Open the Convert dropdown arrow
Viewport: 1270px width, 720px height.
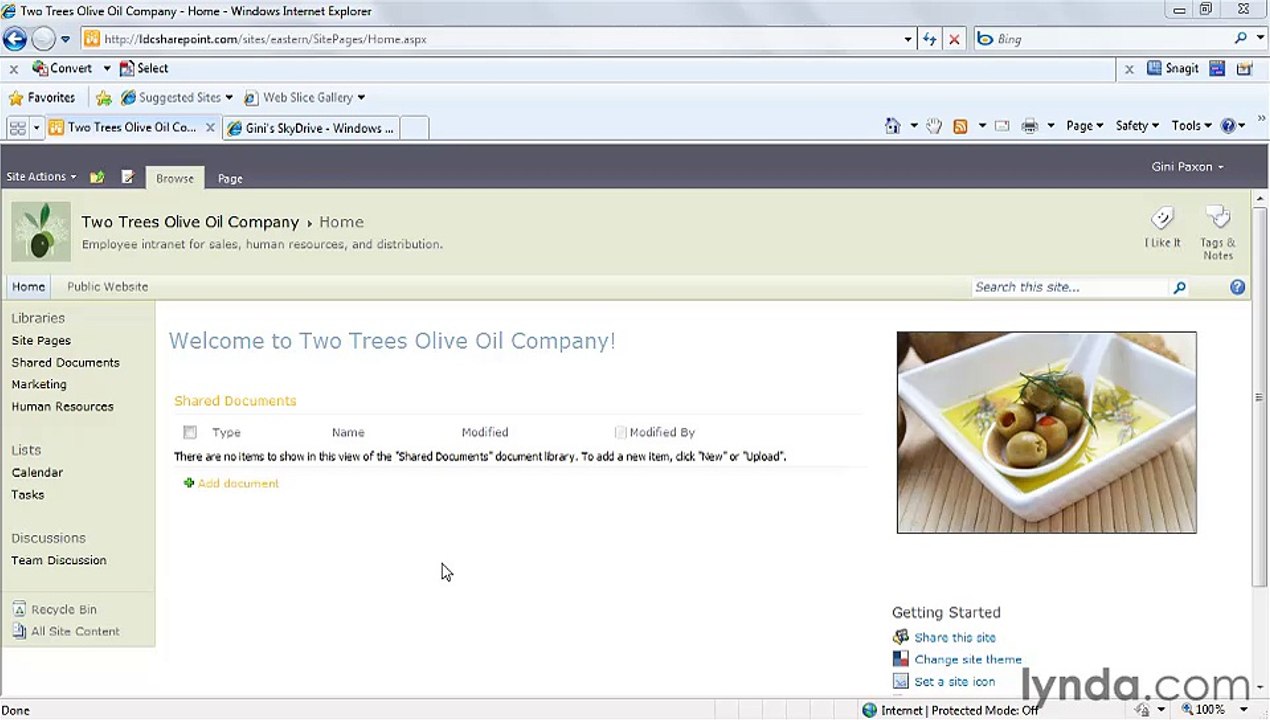[x=106, y=69]
